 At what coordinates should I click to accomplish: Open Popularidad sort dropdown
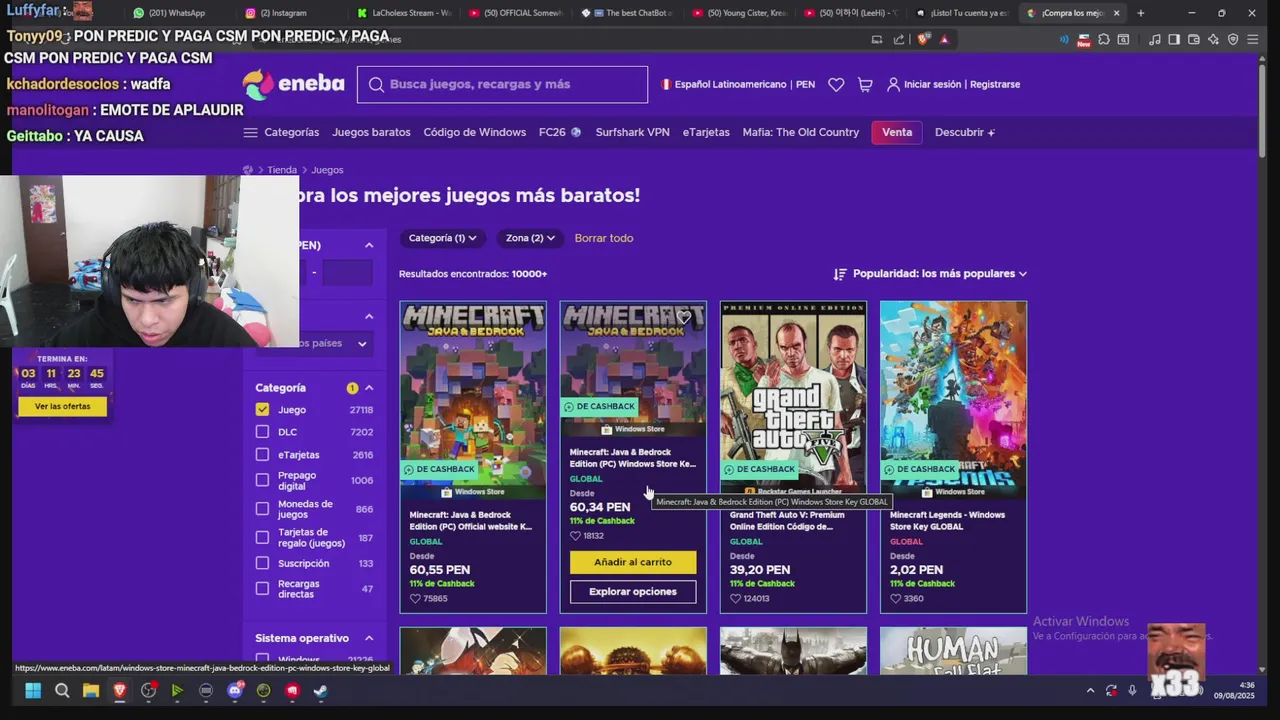pos(930,274)
